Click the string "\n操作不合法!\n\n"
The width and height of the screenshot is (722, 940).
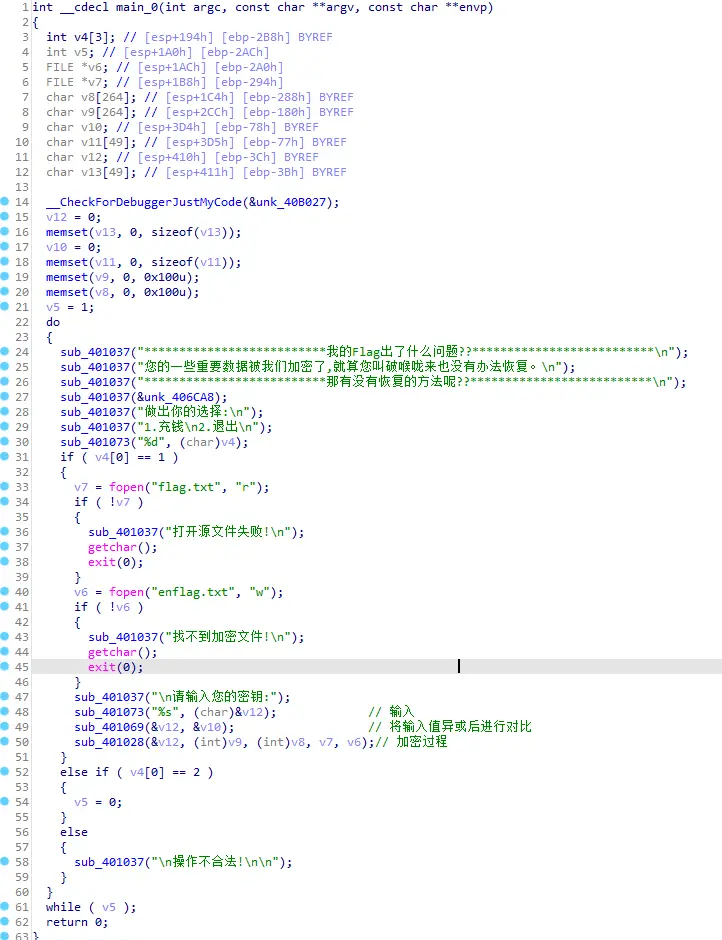(x=215, y=861)
